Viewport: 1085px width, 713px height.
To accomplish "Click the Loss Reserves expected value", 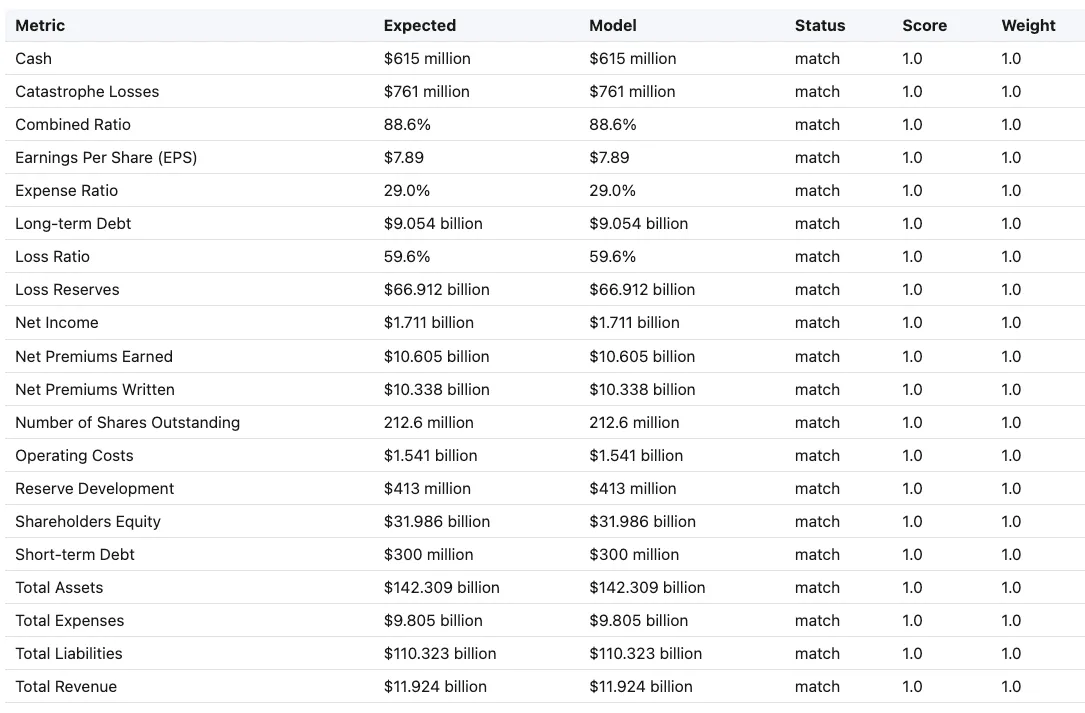I will [436, 289].
